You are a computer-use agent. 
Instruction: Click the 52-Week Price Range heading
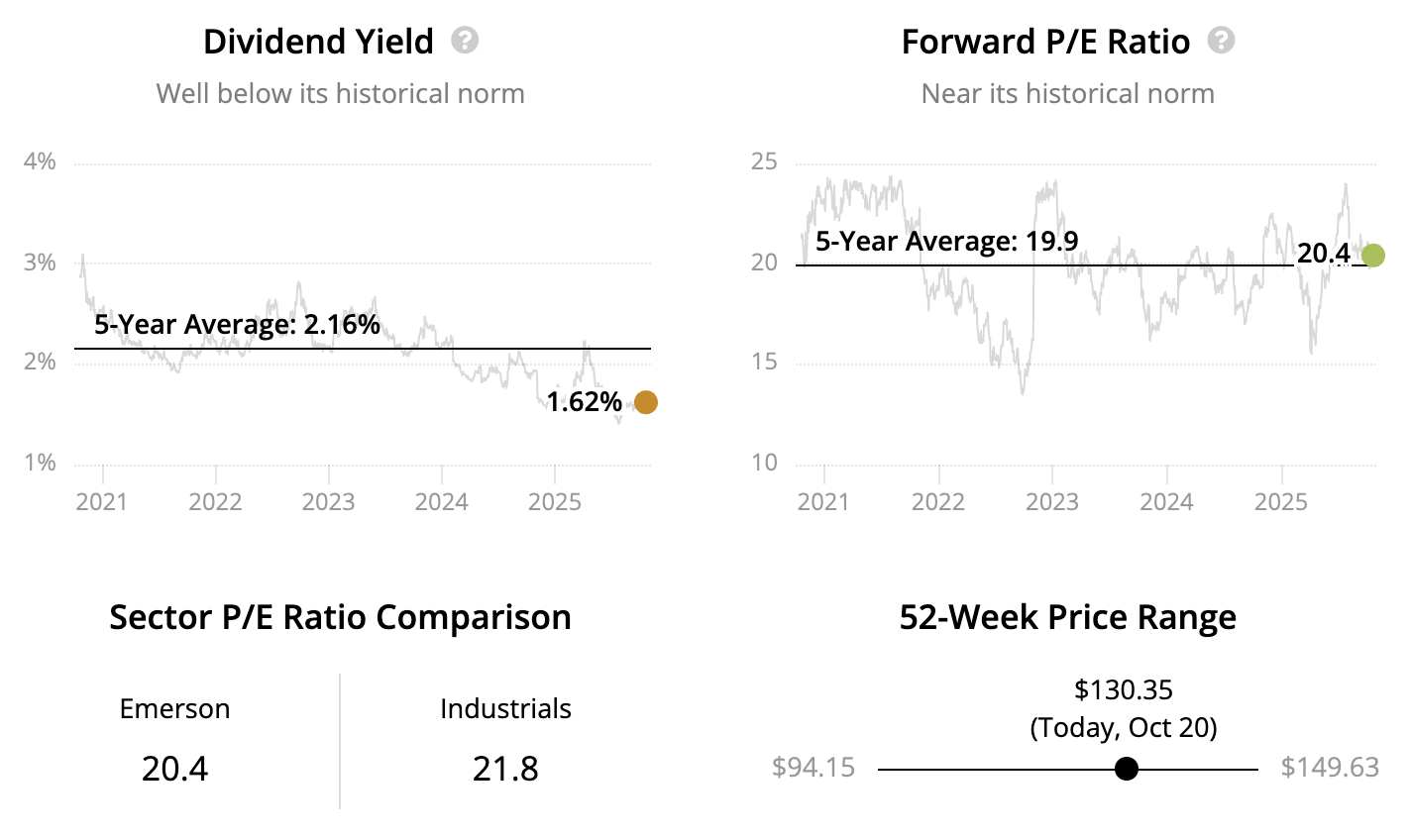[x=1067, y=617]
